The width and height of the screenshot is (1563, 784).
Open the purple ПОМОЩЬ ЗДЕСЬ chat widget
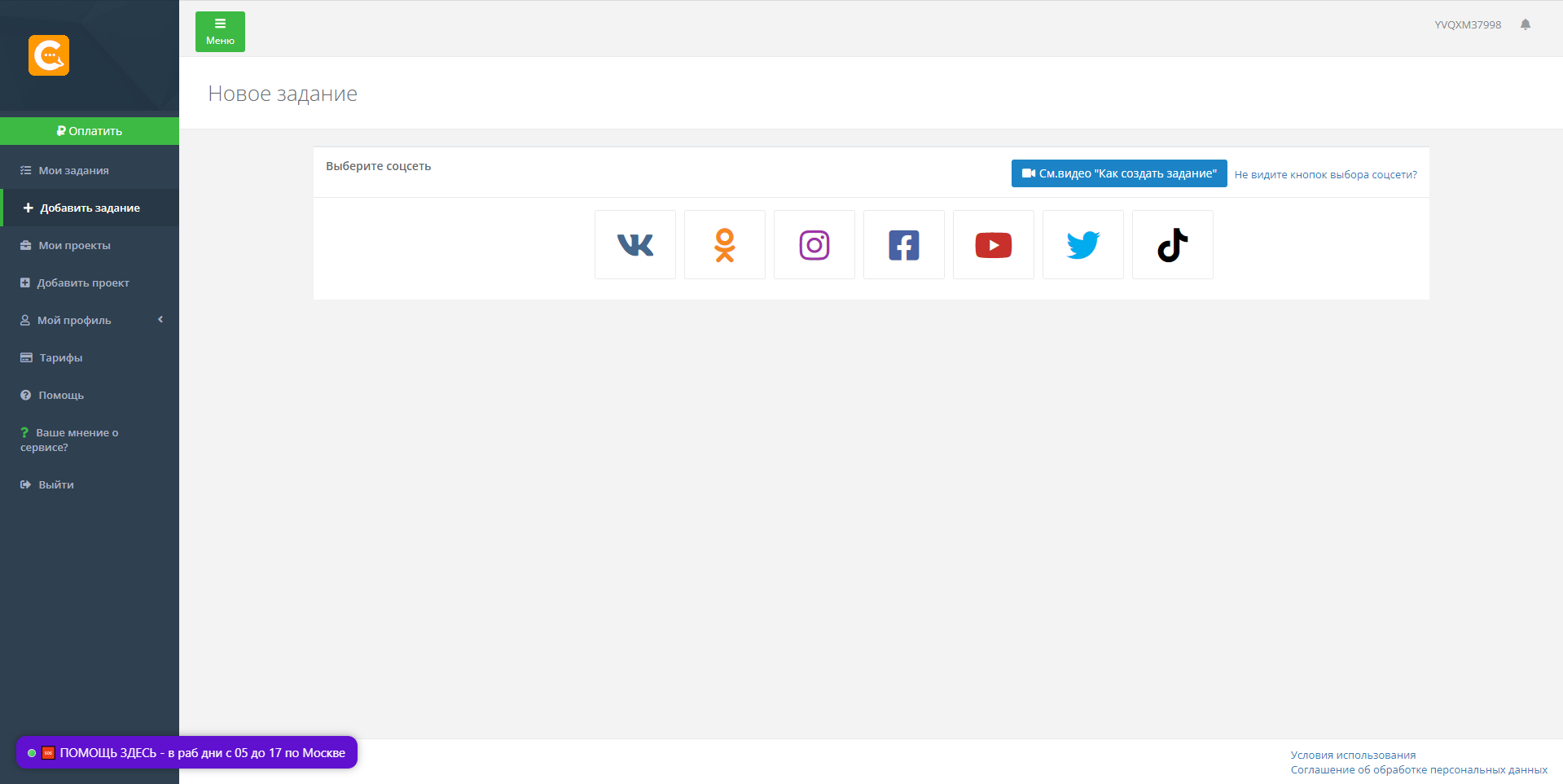pos(187,752)
